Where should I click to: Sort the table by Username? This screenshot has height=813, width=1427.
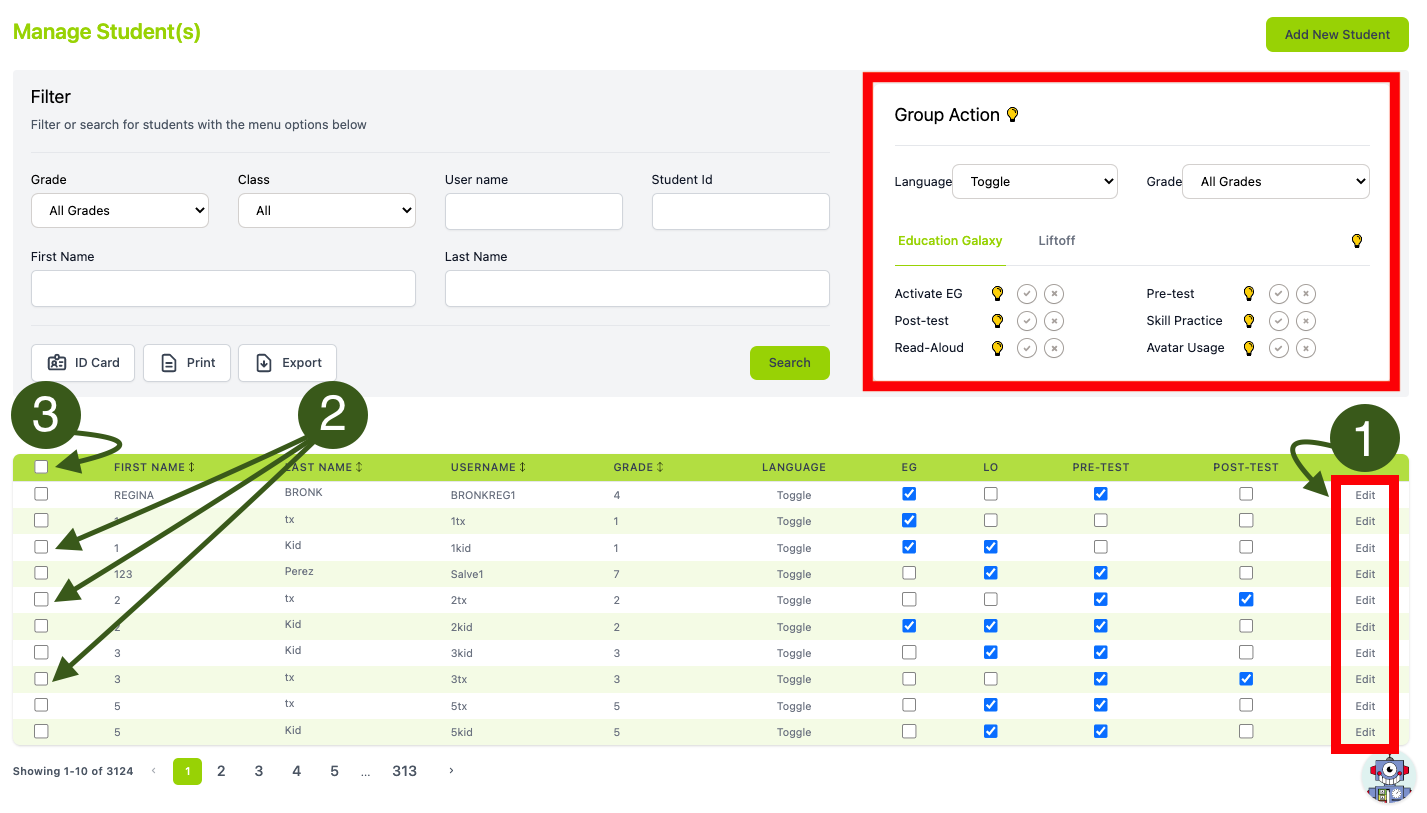[489, 467]
